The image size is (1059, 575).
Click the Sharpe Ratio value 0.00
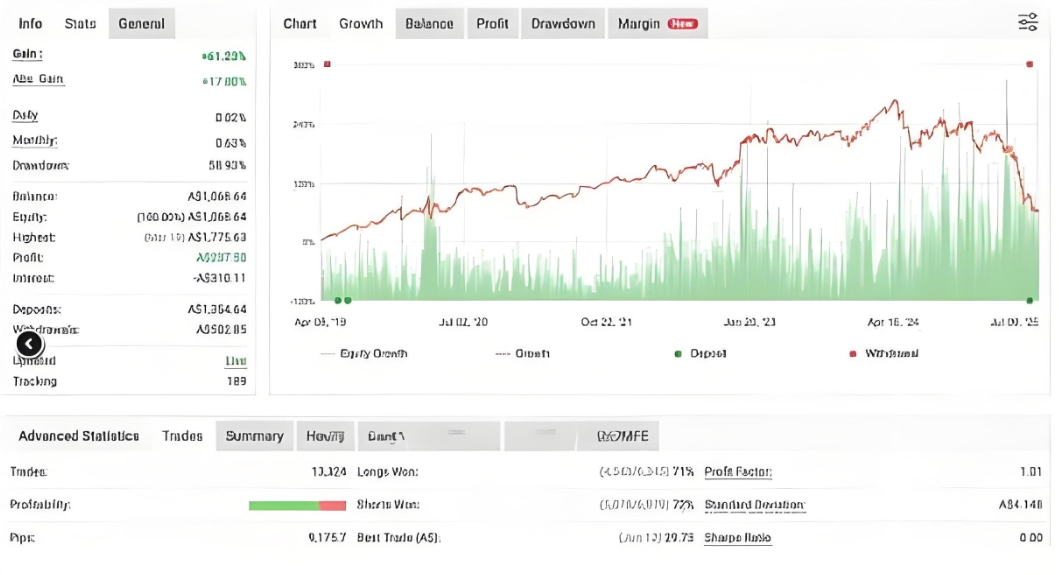point(1031,538)
